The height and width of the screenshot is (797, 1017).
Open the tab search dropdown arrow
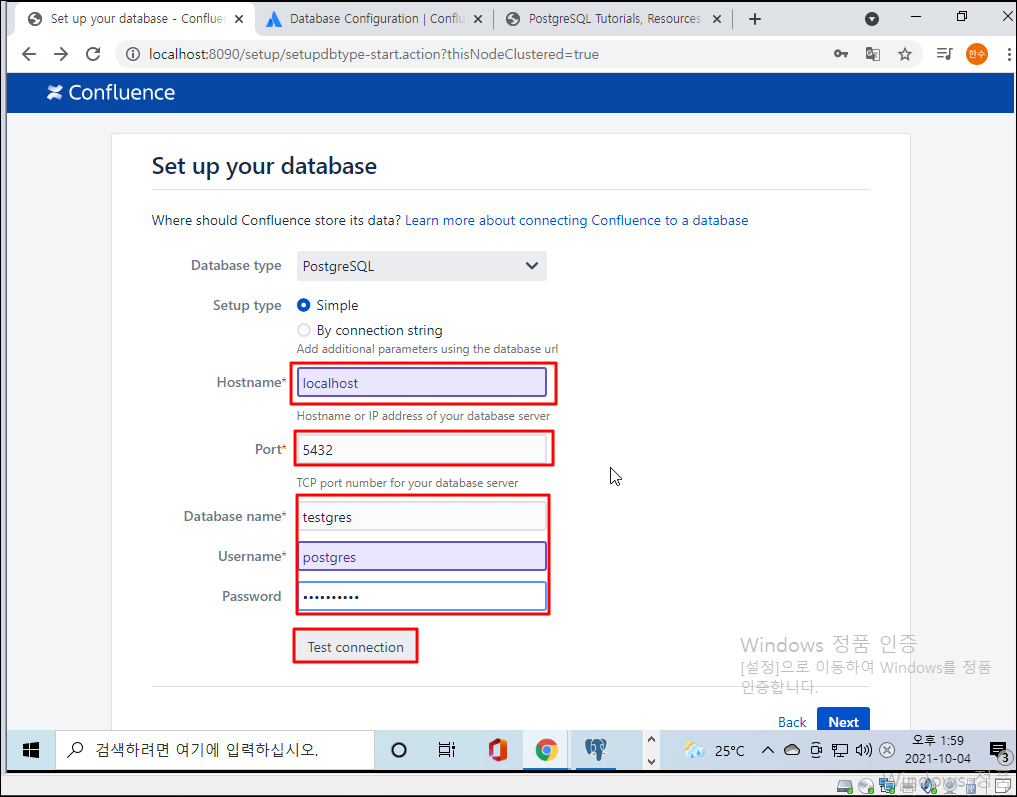pyautogui.click(x=872, y=19)
